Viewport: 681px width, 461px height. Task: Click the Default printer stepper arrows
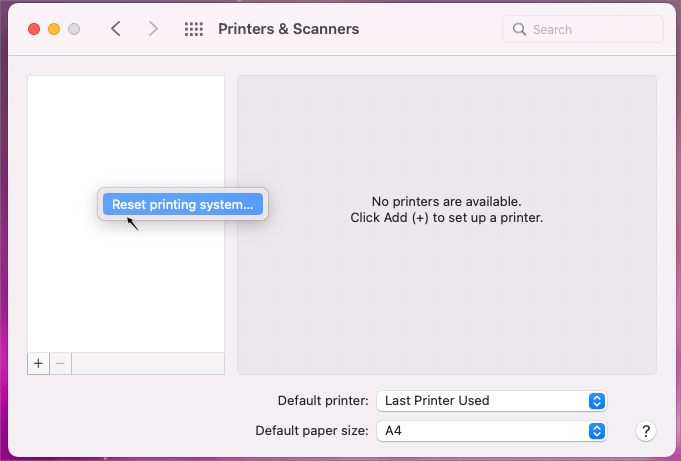597,401
